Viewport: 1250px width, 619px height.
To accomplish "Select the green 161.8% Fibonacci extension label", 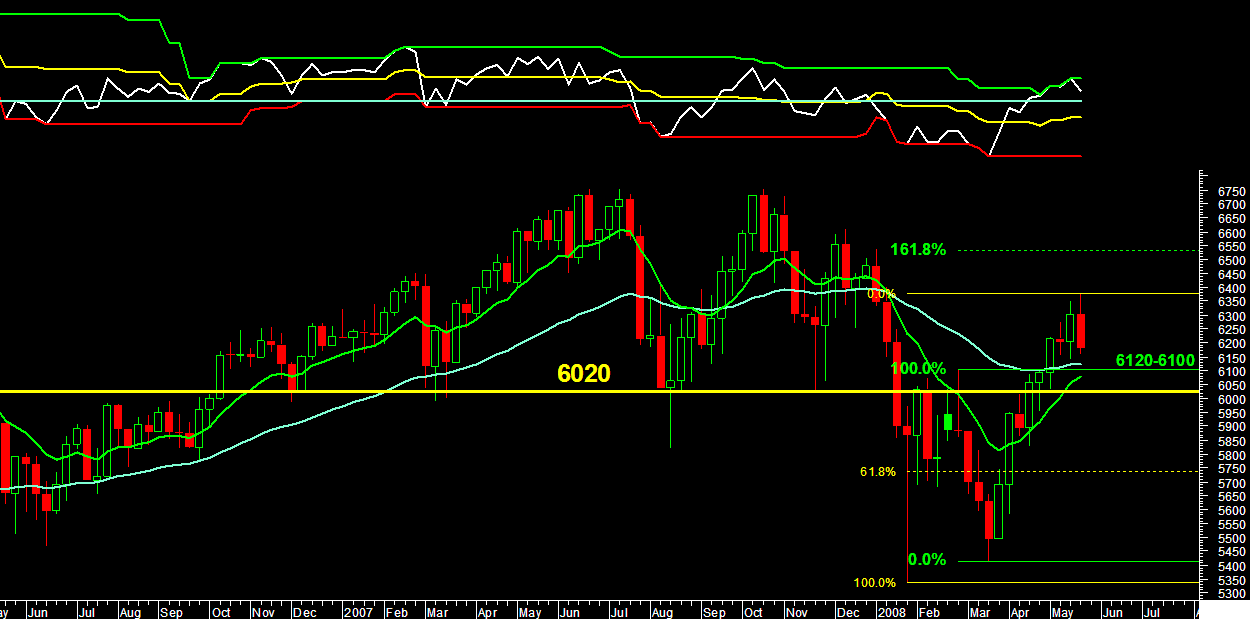I will coord(918,250).
